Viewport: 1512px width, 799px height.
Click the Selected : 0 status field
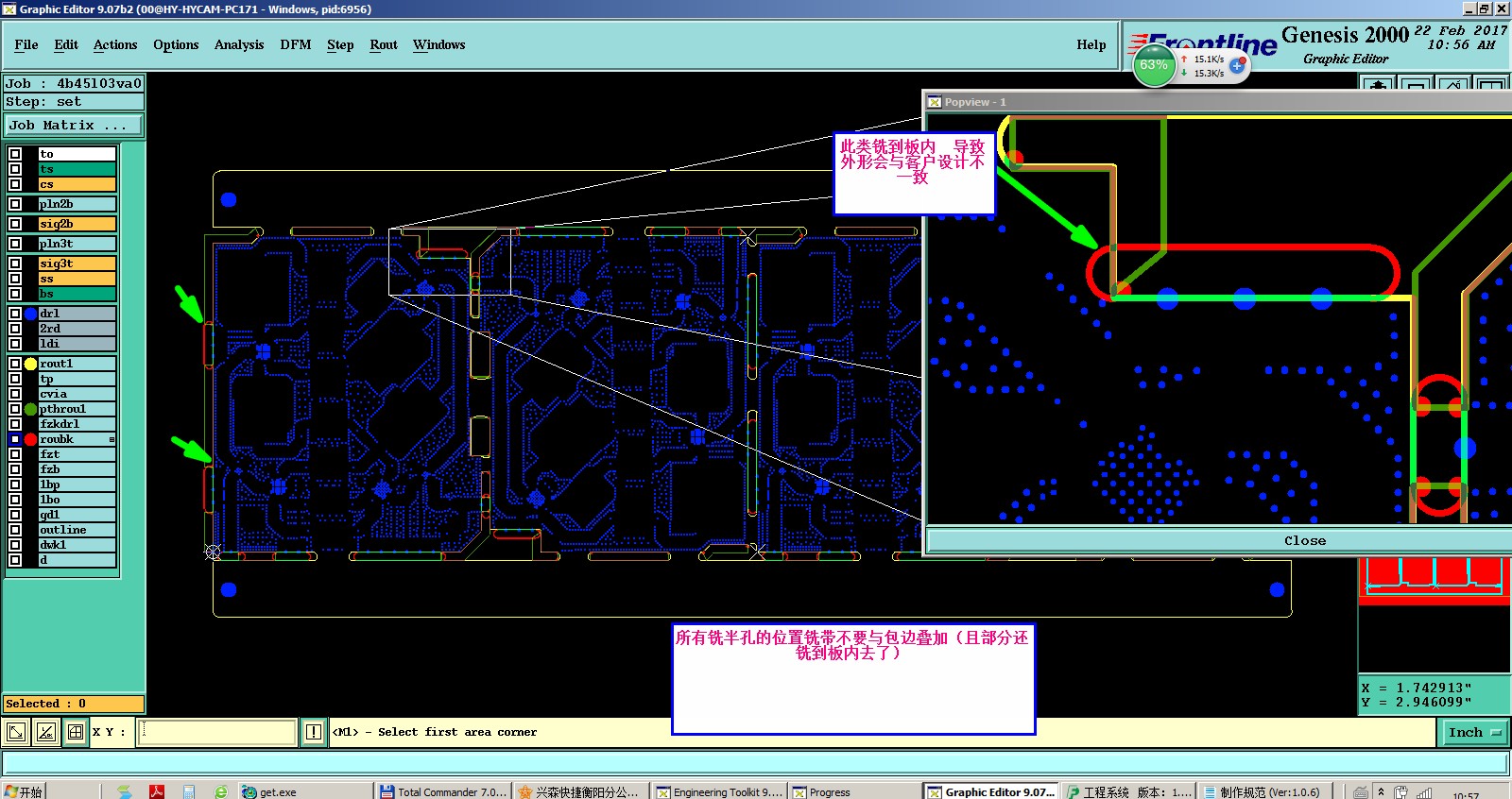point(74,704)
